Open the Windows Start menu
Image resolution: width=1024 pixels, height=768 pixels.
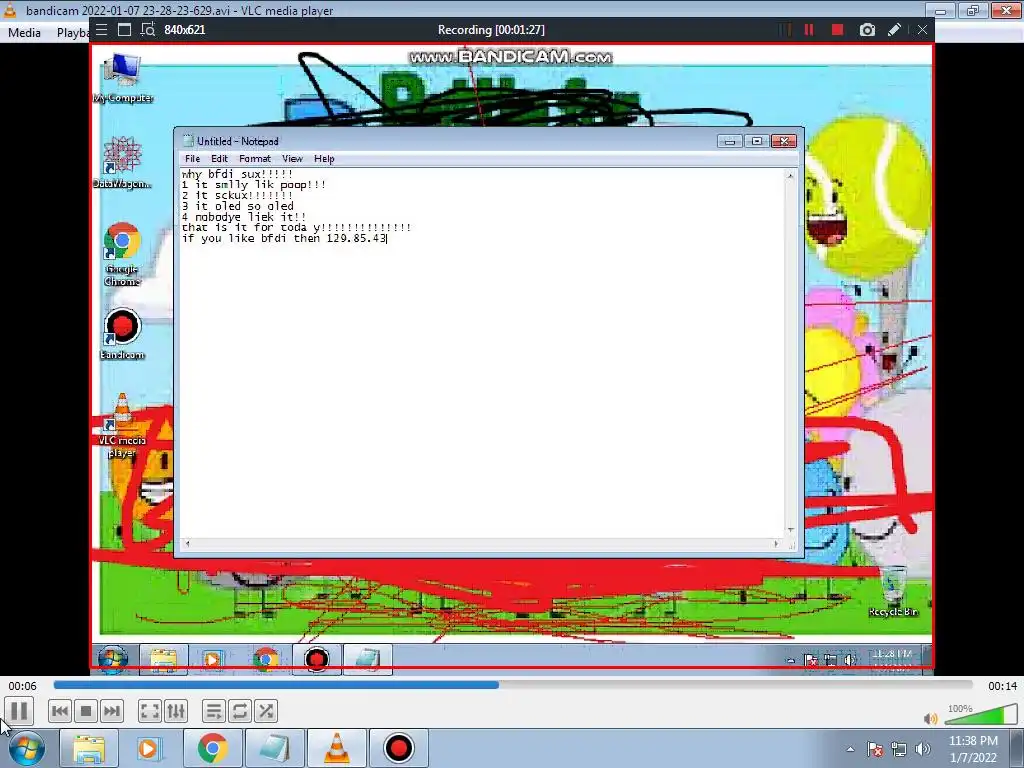point(27,748)
